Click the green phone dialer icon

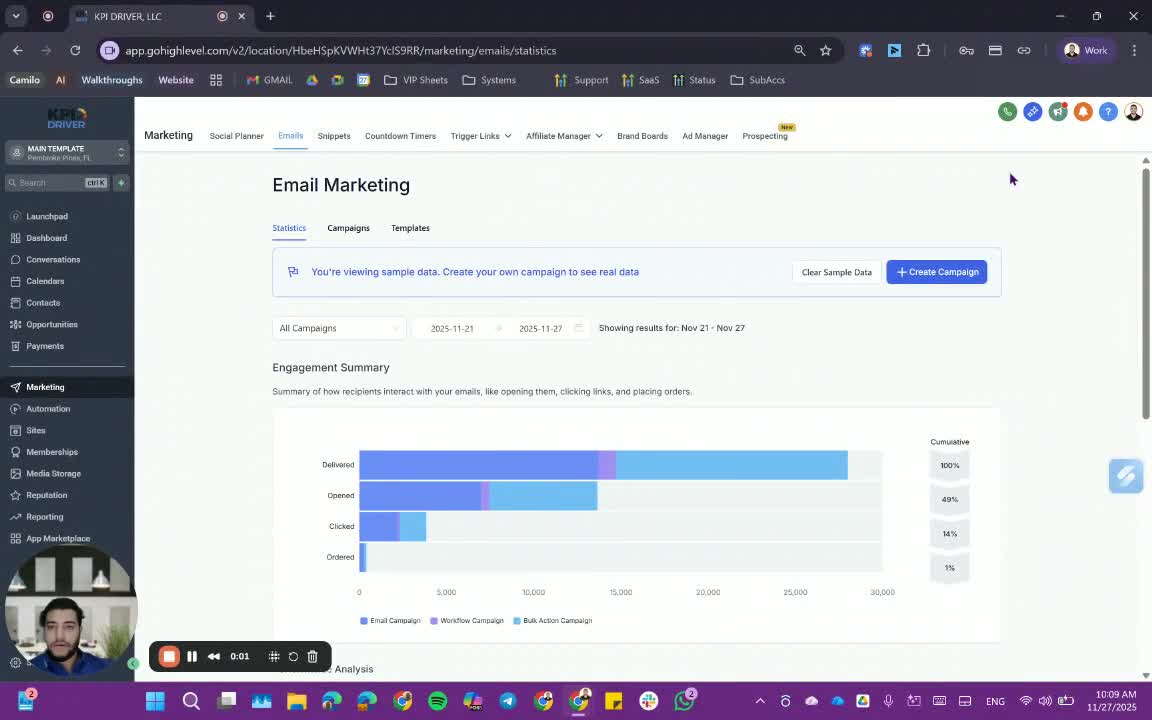click(1007, 112)
